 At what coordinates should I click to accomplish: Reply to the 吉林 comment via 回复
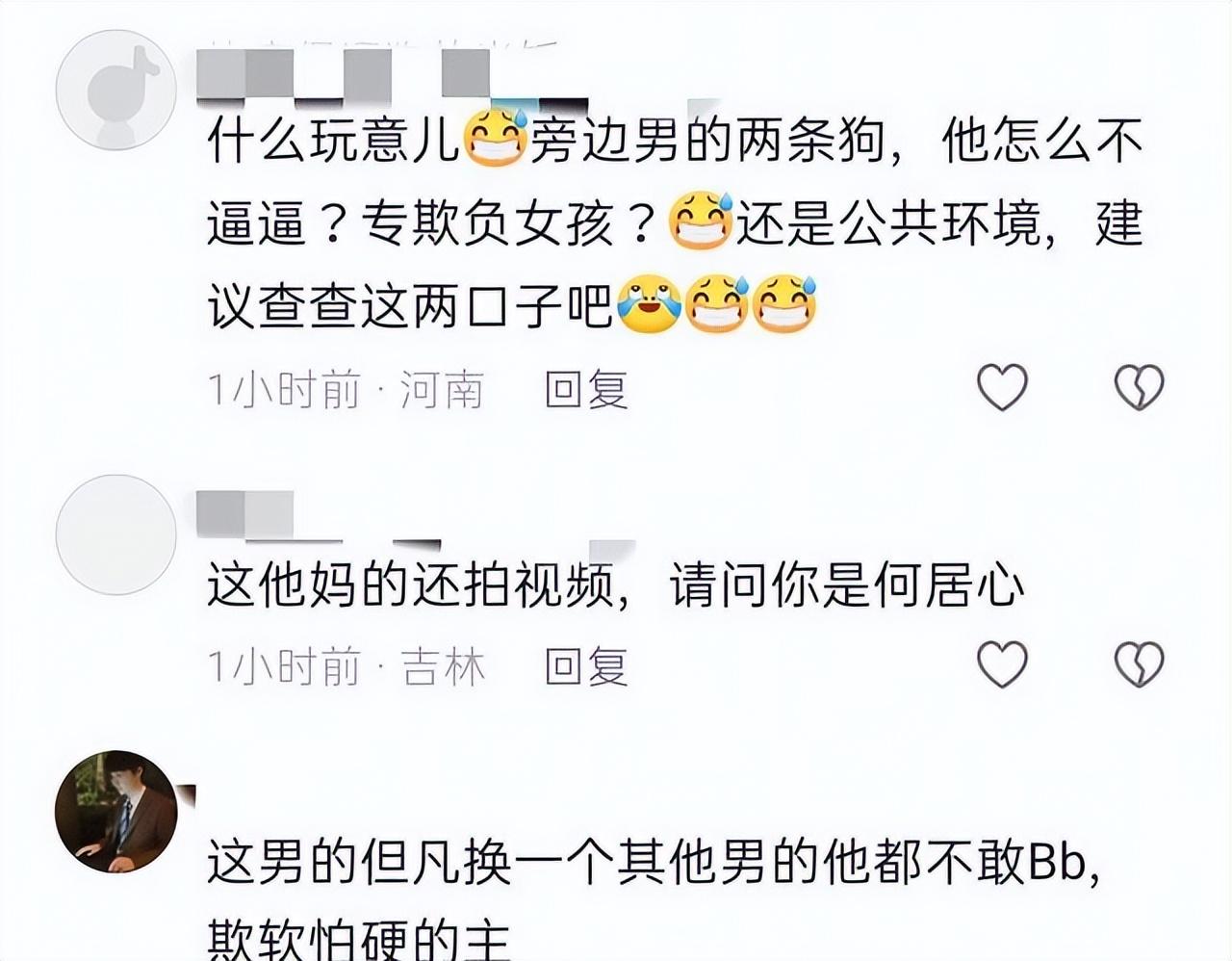coord(586,665)
